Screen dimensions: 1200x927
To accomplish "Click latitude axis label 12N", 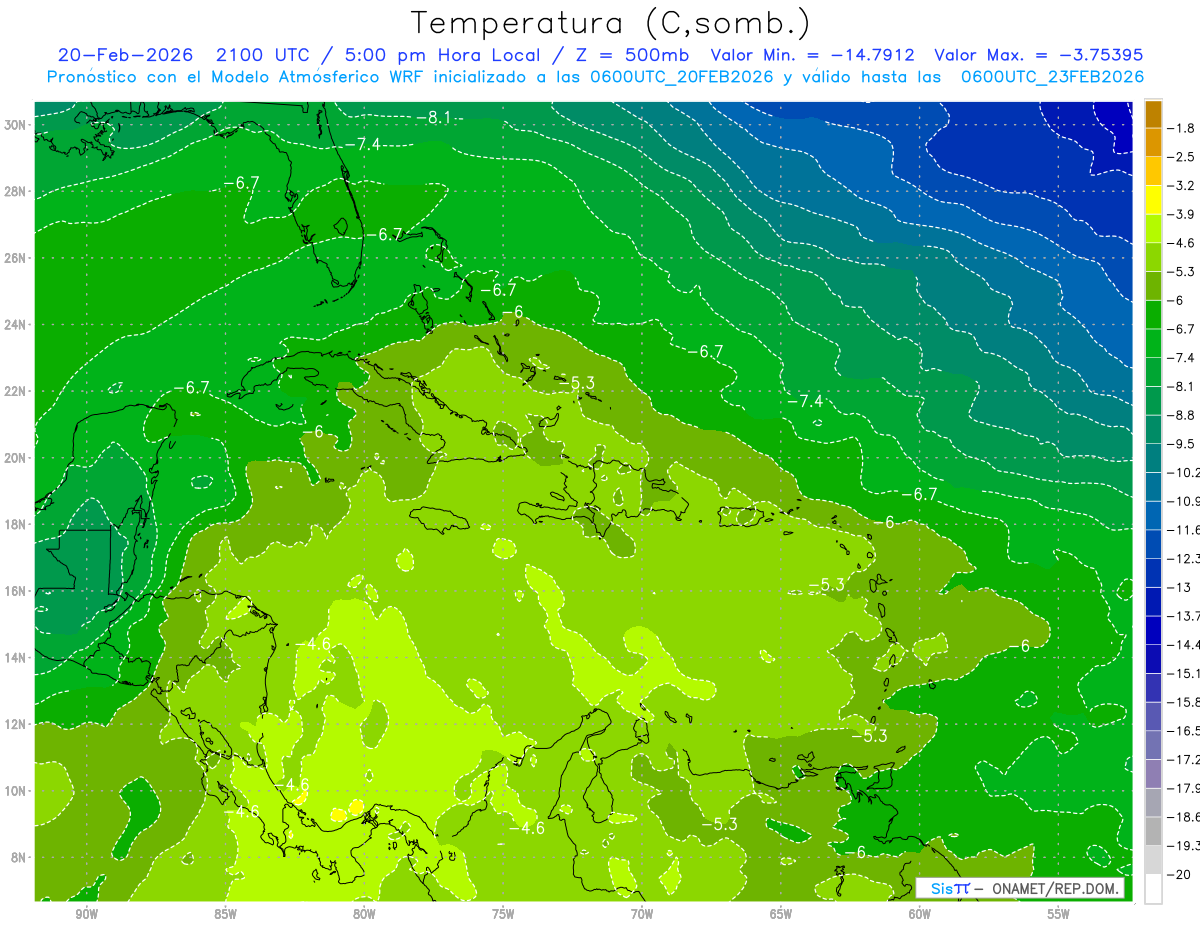I will click(x=15, y=724).
